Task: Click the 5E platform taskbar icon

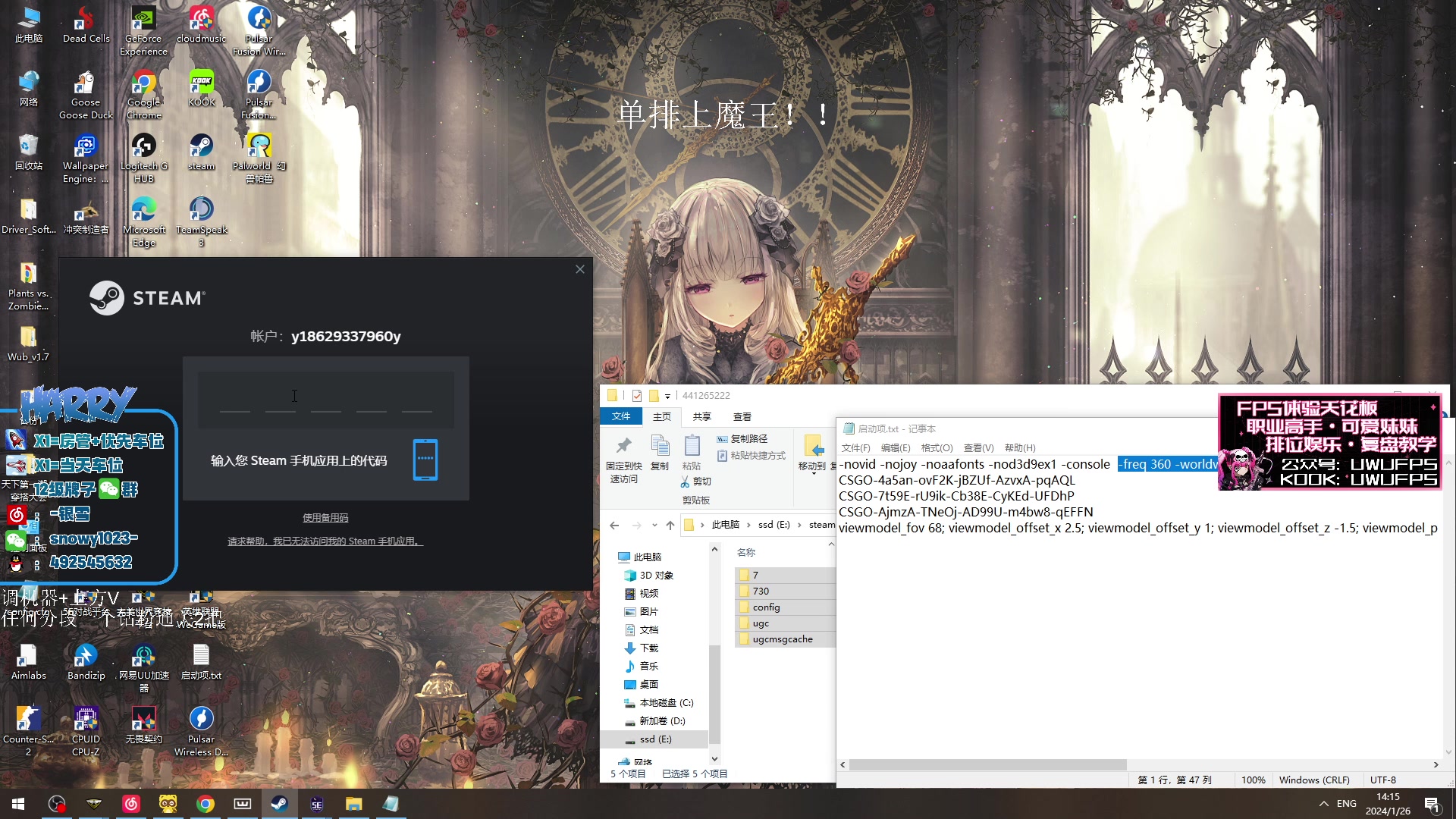Action: point(317,804)
